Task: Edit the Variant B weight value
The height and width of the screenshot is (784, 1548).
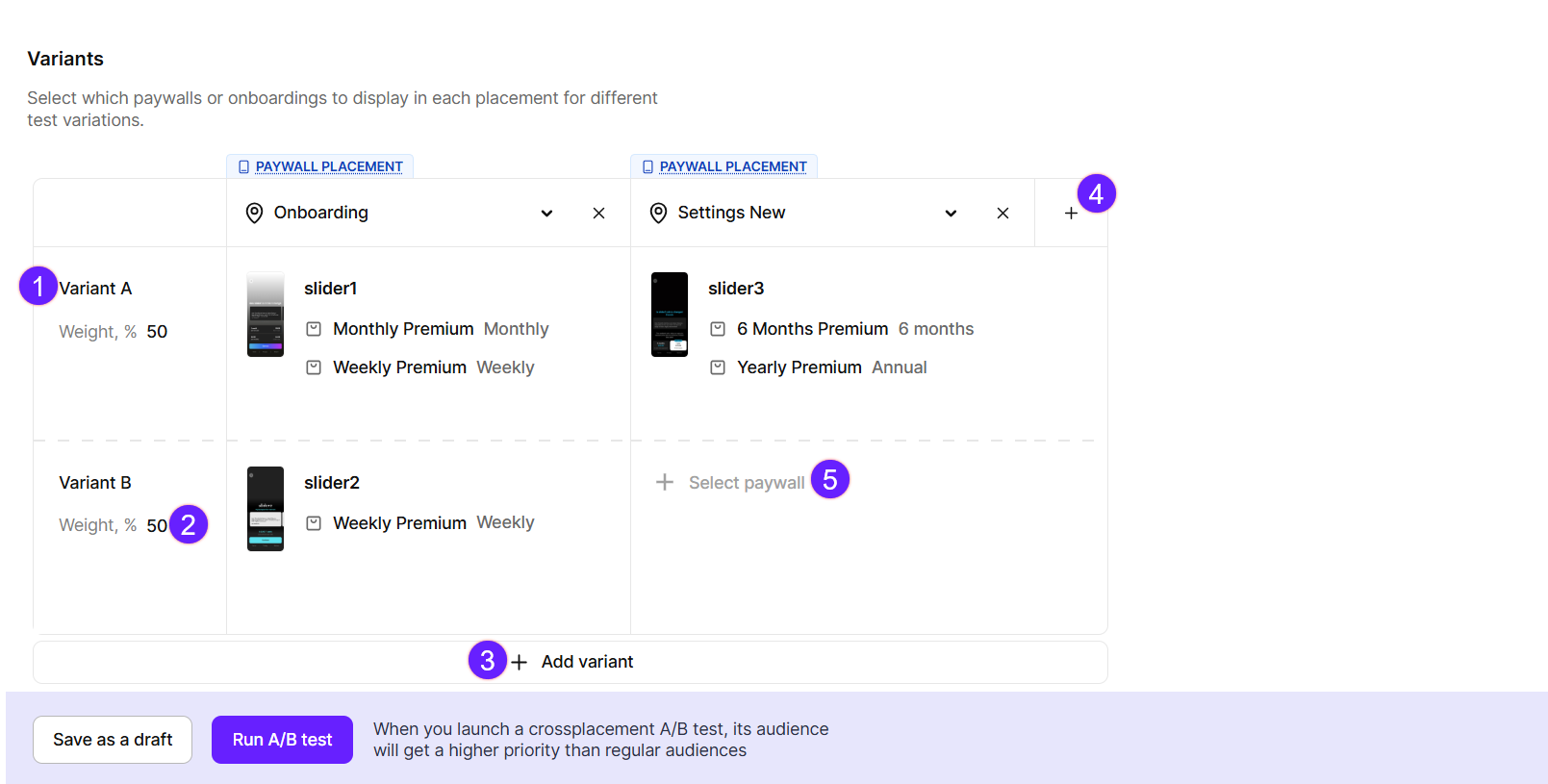Action: [x=156, y=525]
